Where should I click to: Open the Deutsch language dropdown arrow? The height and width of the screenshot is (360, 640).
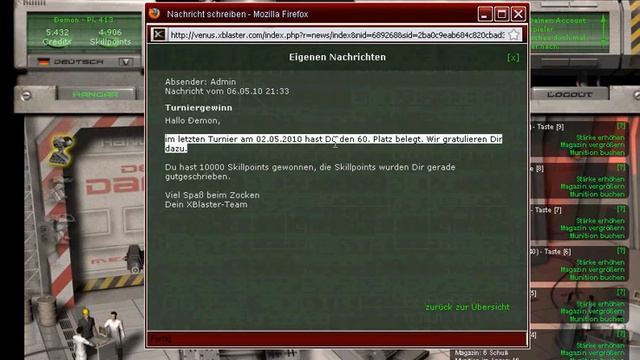pos(126,62)
